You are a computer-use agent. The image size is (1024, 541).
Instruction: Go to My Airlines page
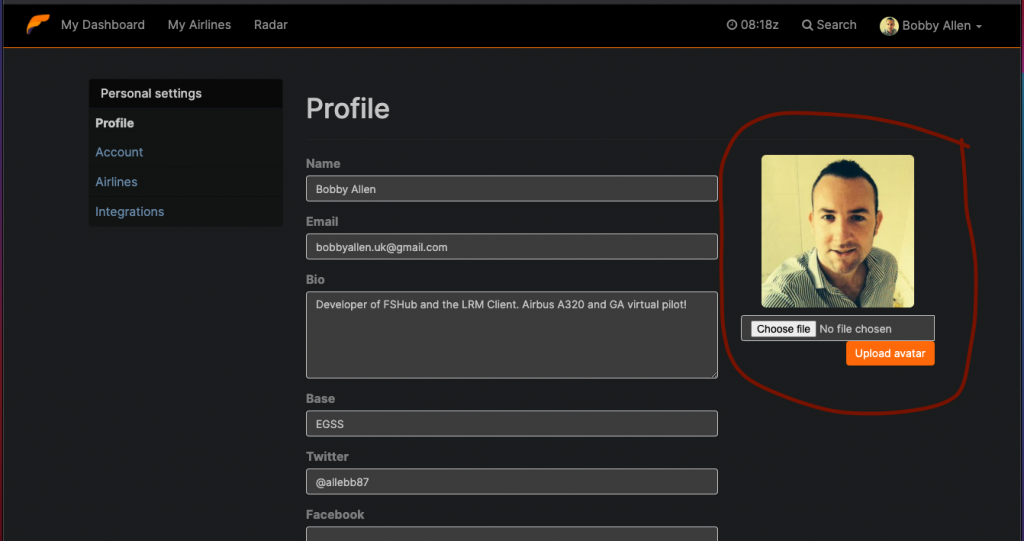click(199, 25)
